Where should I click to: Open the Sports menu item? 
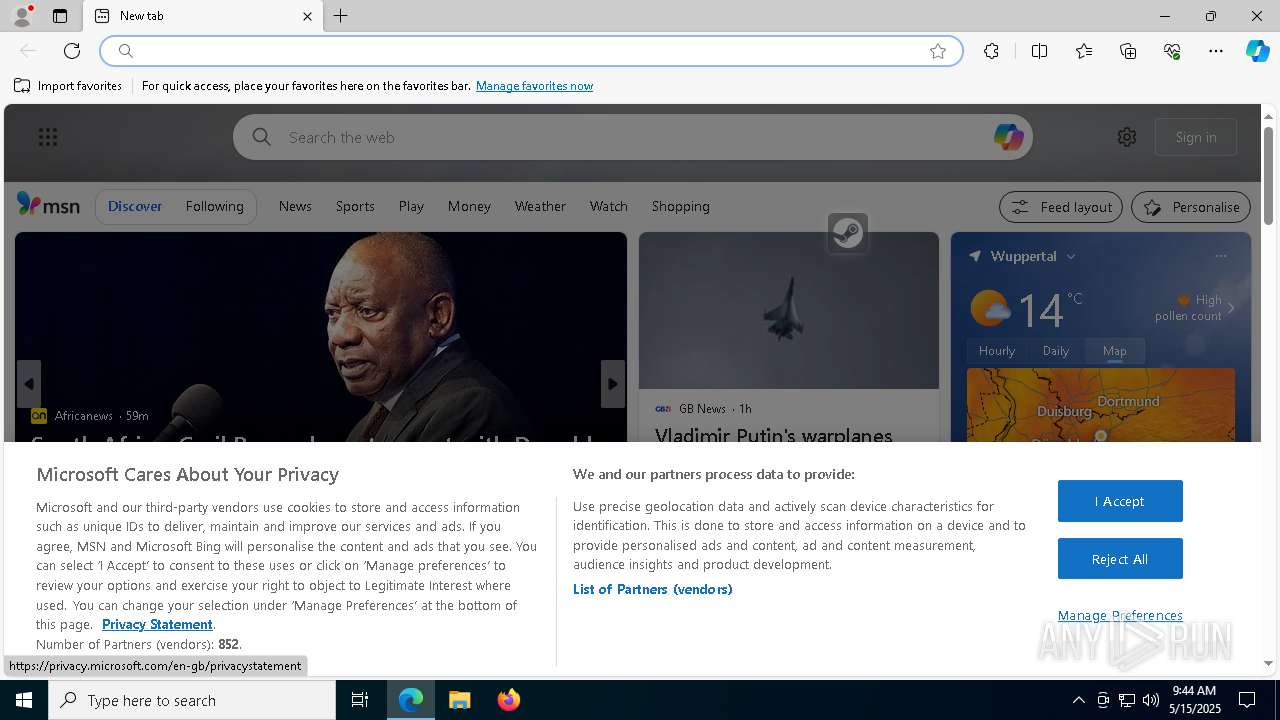point(355,206)
